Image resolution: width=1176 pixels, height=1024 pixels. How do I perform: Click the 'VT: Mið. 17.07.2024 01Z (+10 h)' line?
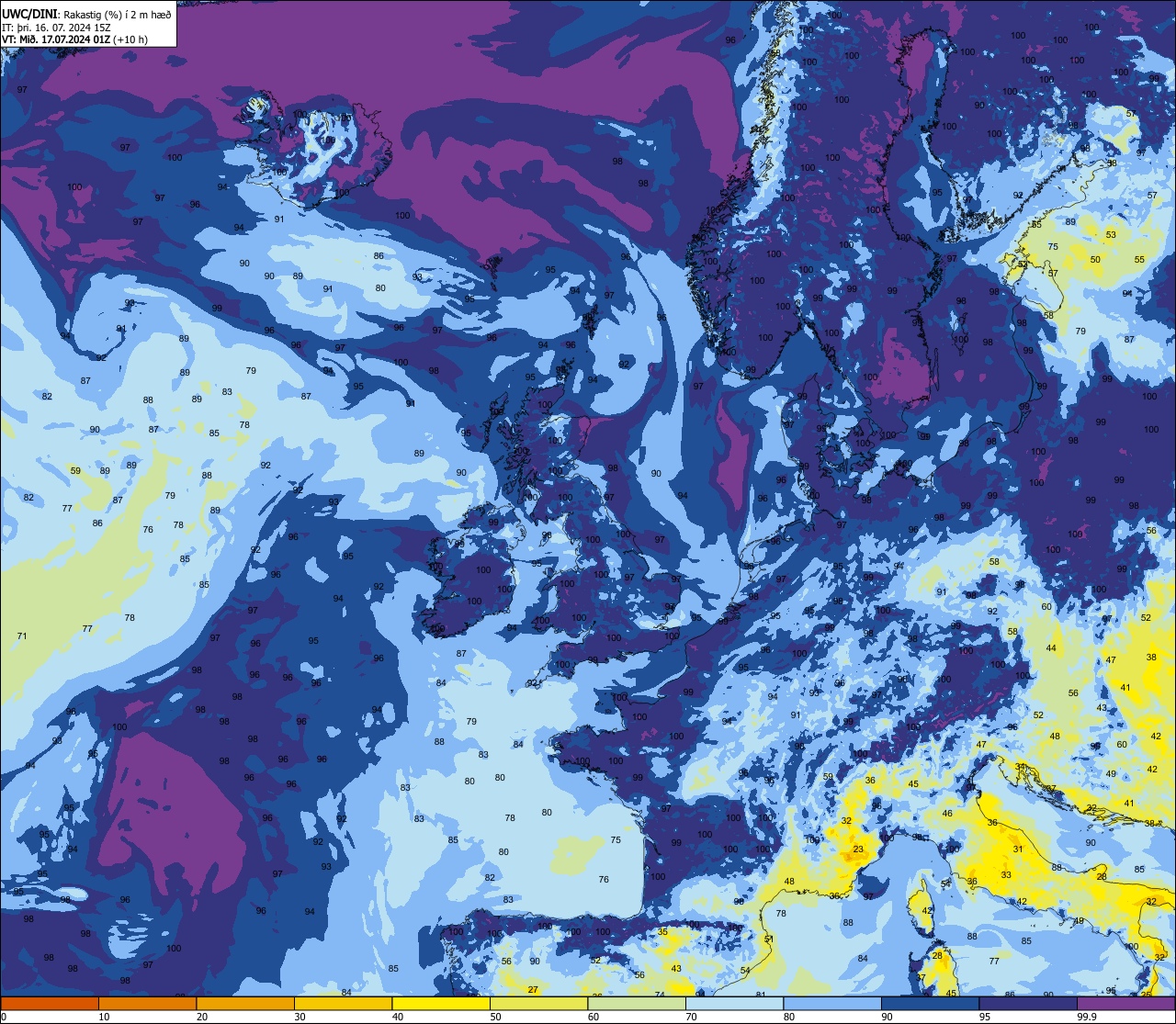[x=75, y=39]
